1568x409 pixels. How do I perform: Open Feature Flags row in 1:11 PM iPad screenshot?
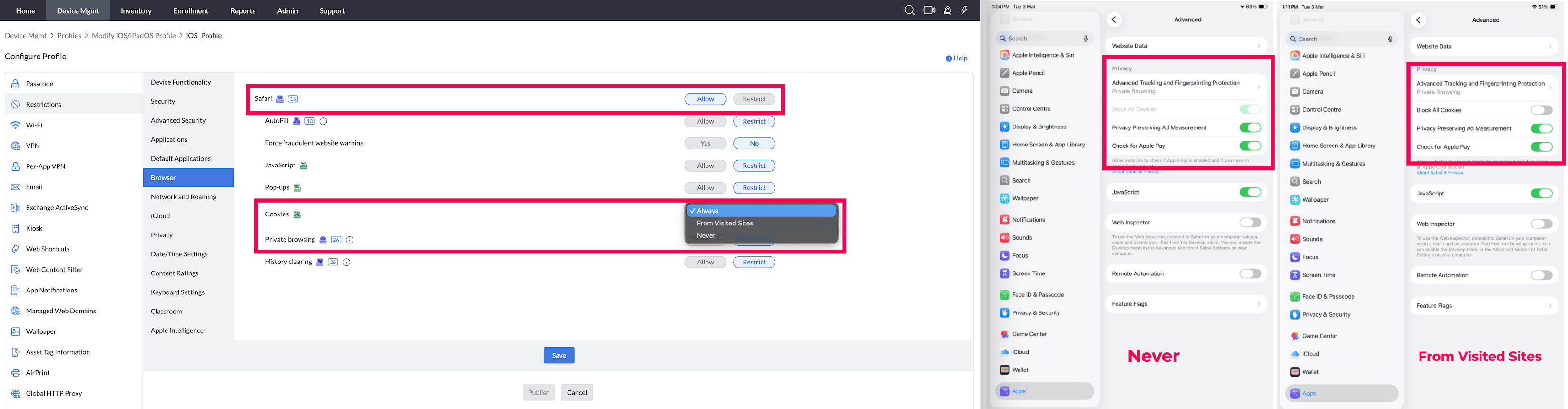pyautogui.click(x=1484, y=306)
